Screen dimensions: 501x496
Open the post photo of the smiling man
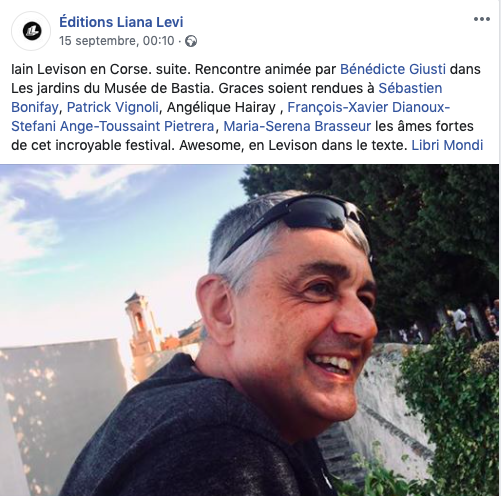coord(250,330)
